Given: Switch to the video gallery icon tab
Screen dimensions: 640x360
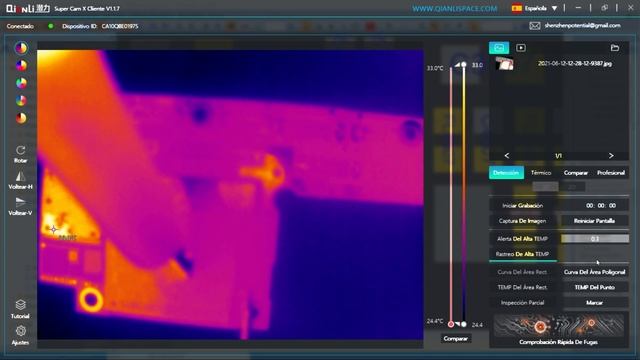Looking at the screenshot, I should pos(521,48).
